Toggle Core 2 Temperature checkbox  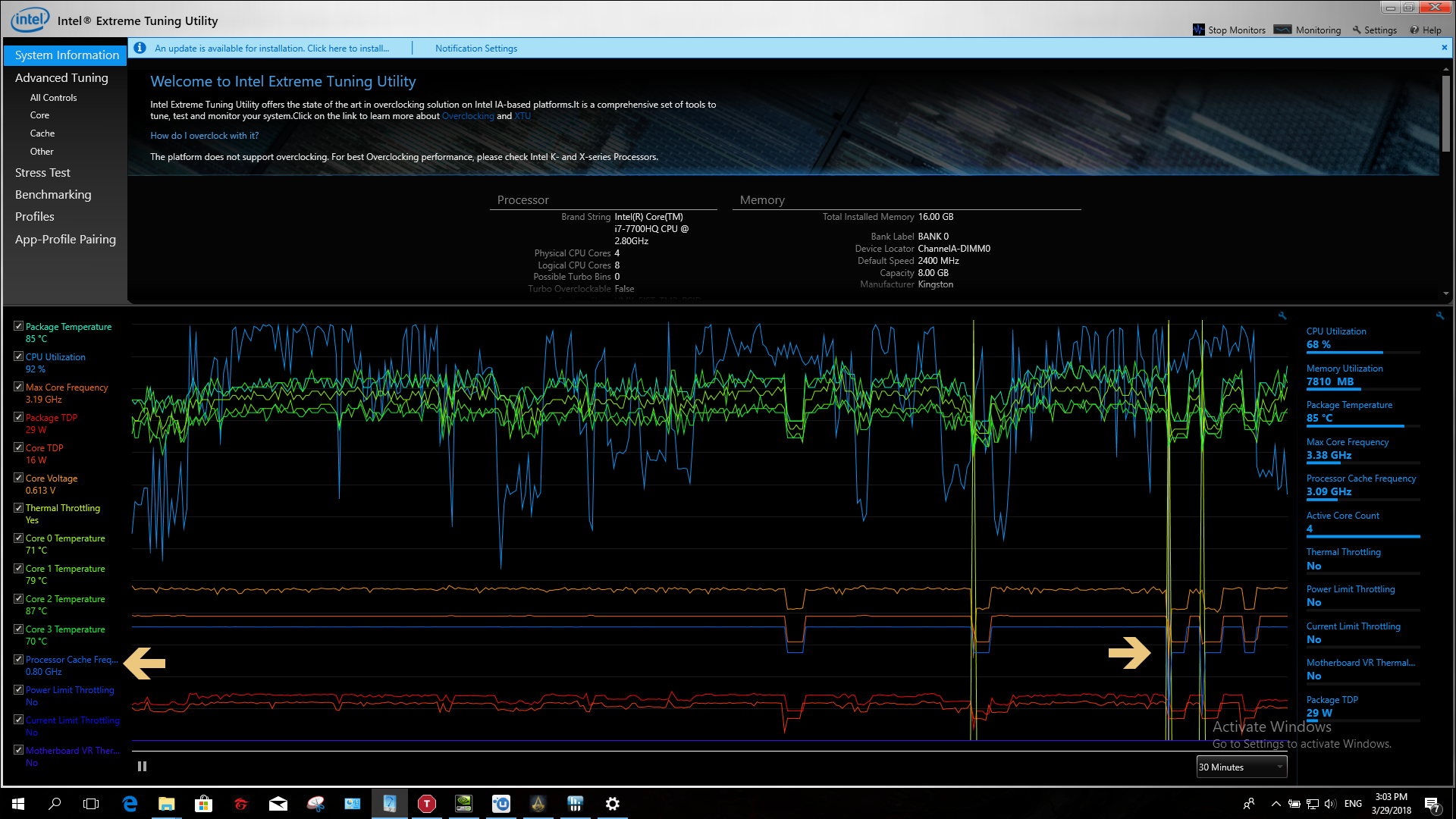click(18, 598)
